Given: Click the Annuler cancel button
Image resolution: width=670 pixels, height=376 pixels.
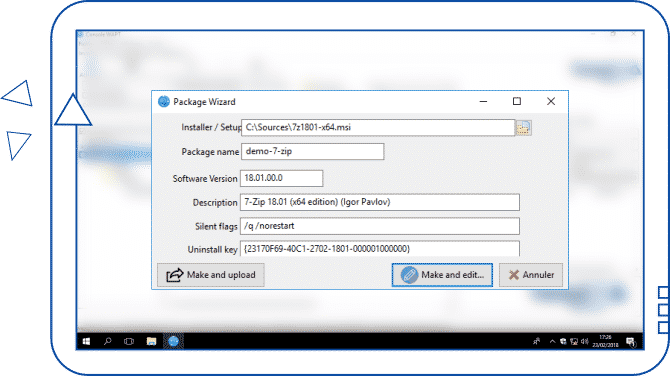Looking at the screenshot, I should [531, 275].
